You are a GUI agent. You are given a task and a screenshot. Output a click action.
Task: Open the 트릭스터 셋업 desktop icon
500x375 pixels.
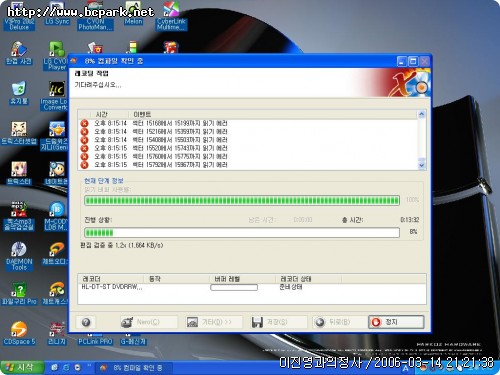pos(19,133)
